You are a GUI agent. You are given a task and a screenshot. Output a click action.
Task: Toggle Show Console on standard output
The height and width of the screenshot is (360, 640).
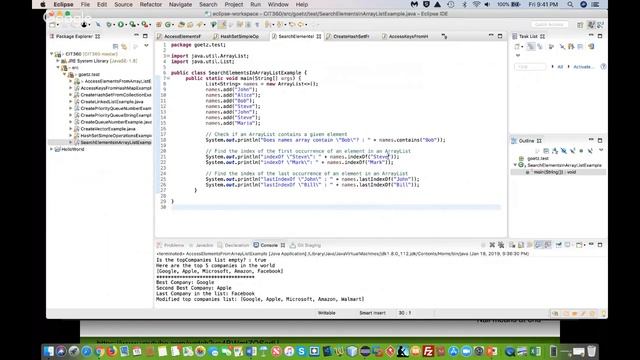click(x=539, y=245)
